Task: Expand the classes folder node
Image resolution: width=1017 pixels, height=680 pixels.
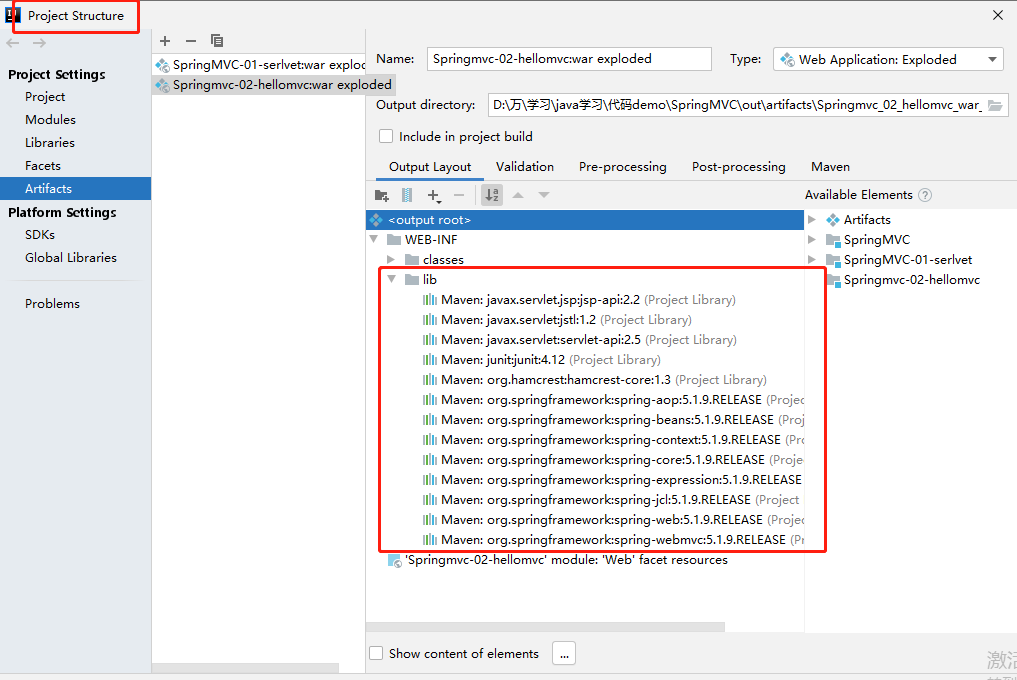Action: click(x=391, y=260)
